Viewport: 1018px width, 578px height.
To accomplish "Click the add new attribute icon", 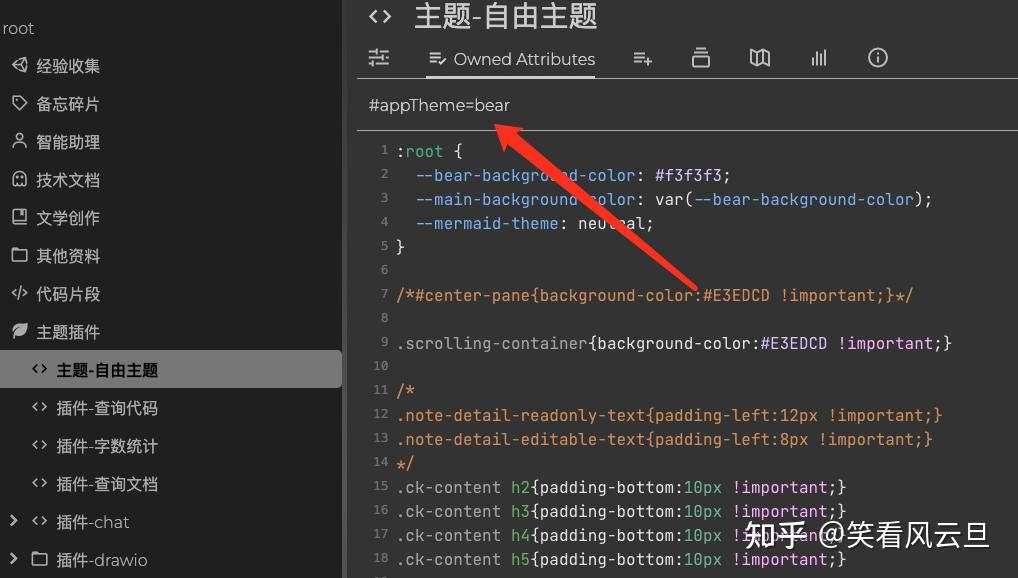I will tap(642, 59).
